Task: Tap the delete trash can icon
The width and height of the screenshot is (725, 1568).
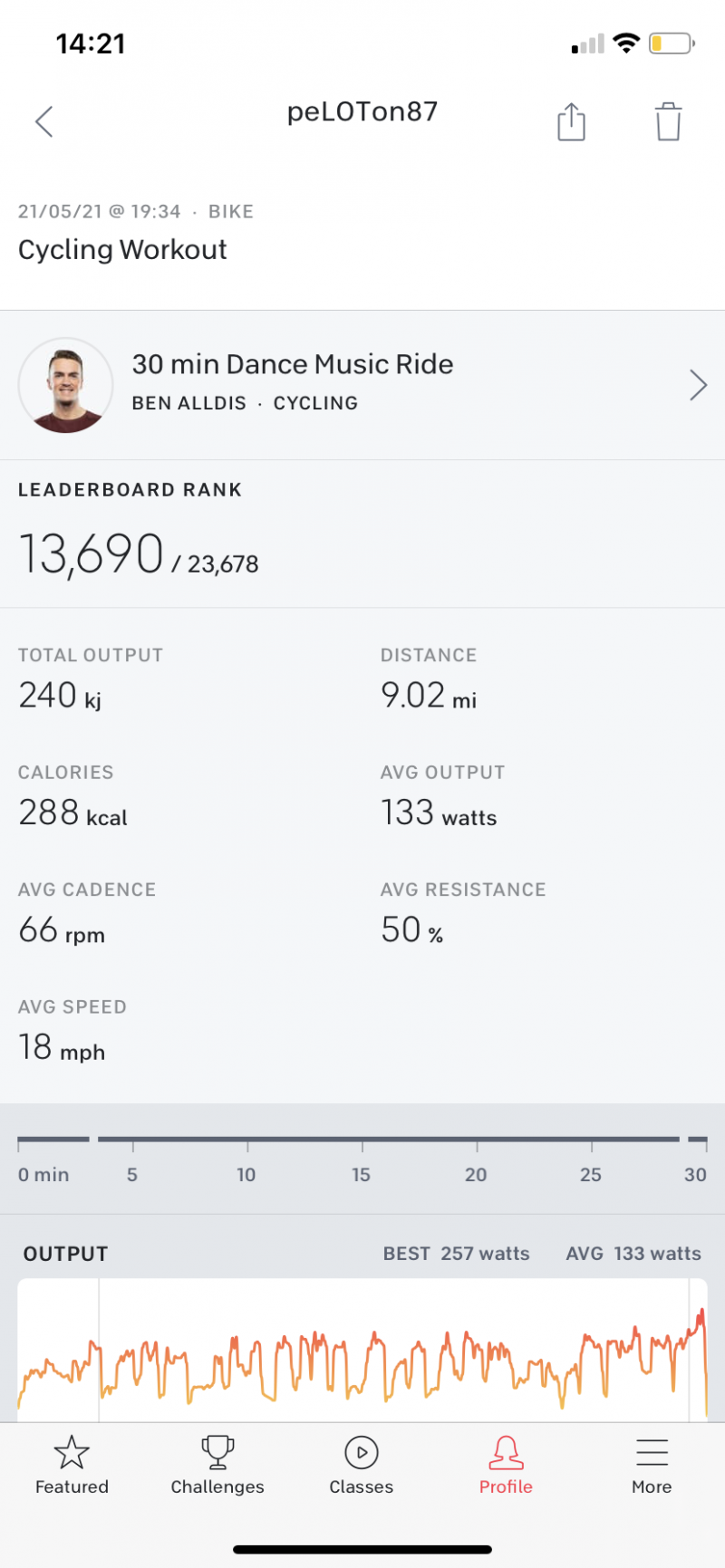Action: coord(668,121)
